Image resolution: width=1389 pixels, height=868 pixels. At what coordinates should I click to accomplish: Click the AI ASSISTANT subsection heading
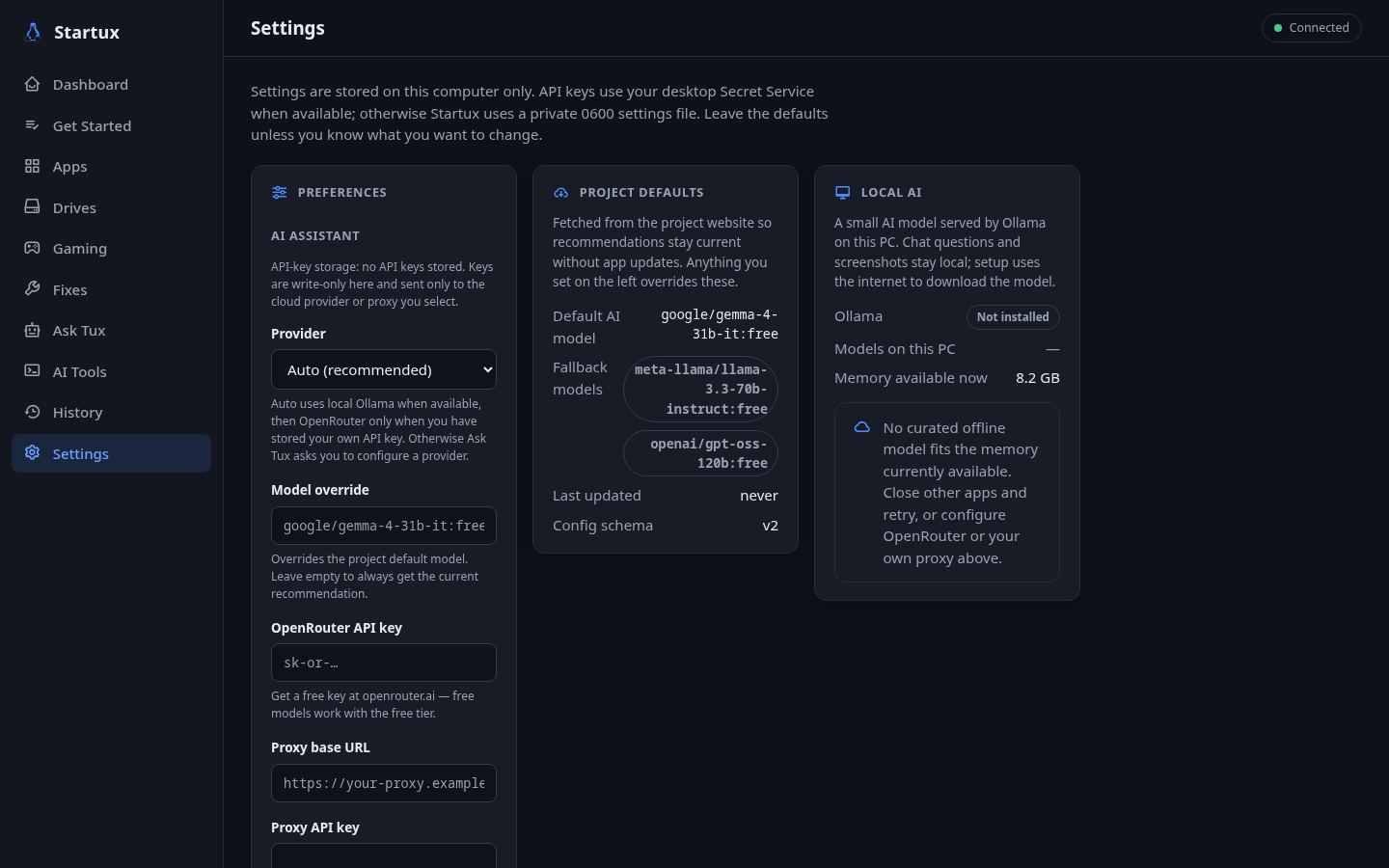click(315, 235)
